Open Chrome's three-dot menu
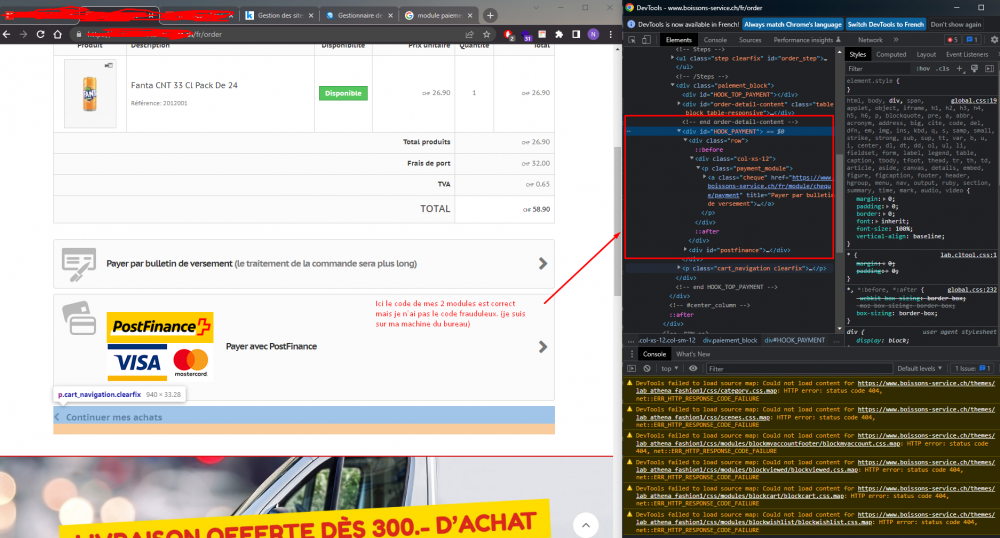1000x538 pixels. click(x=610, y=34)
